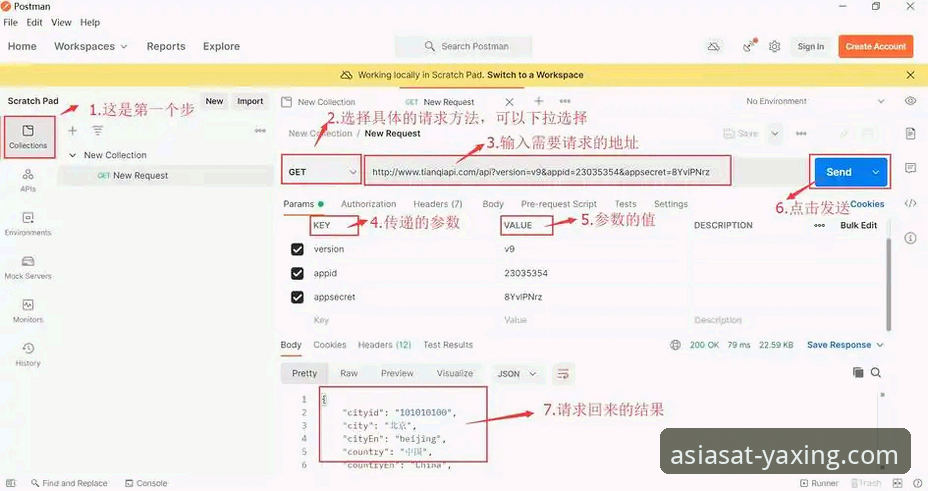Open the Save button dropdown arrow
This screenshot has height=491, width=928.
click(775, 134)
